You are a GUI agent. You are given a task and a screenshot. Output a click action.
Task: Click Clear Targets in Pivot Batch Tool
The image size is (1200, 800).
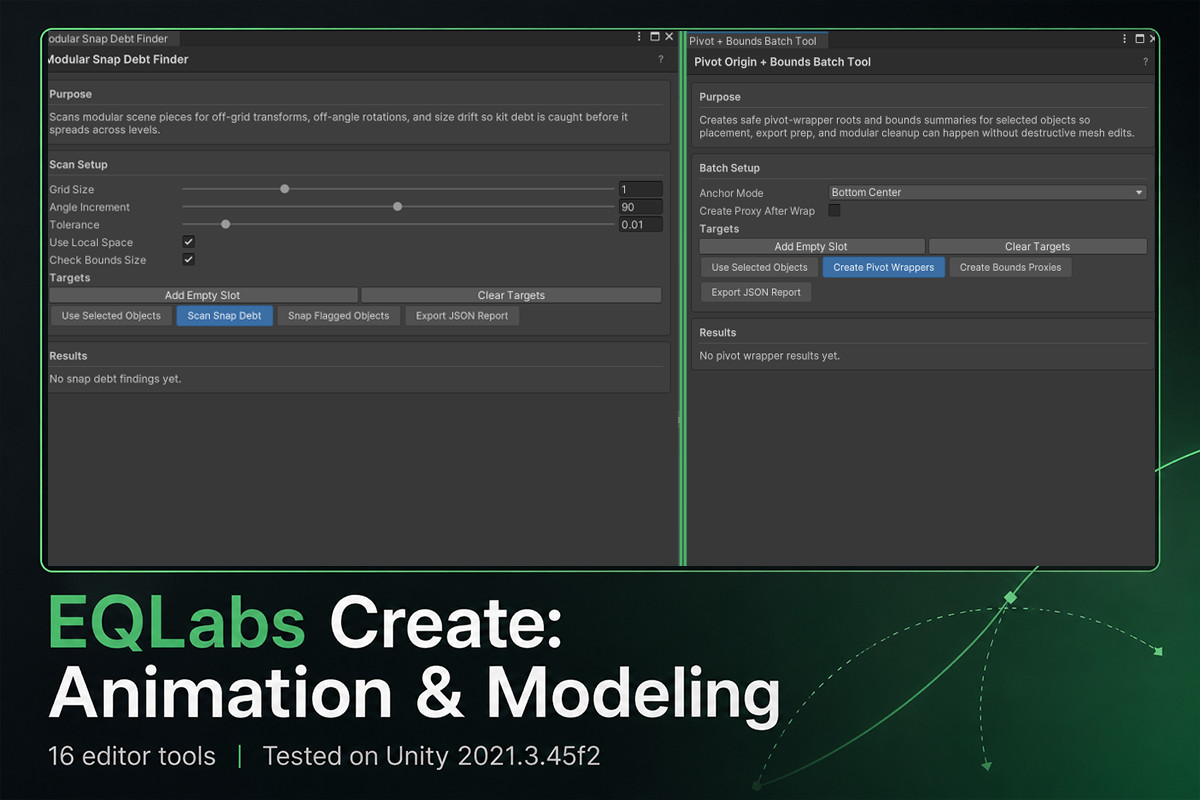coord(1037,246)
